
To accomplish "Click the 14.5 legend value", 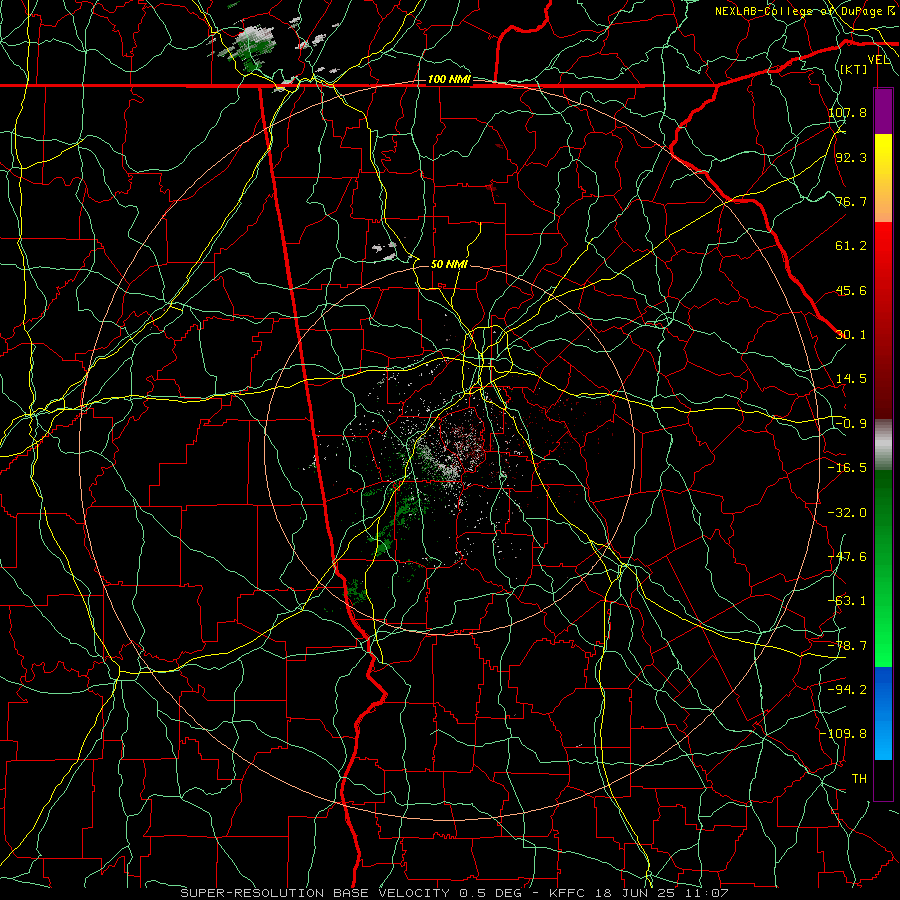I will 851,379.
